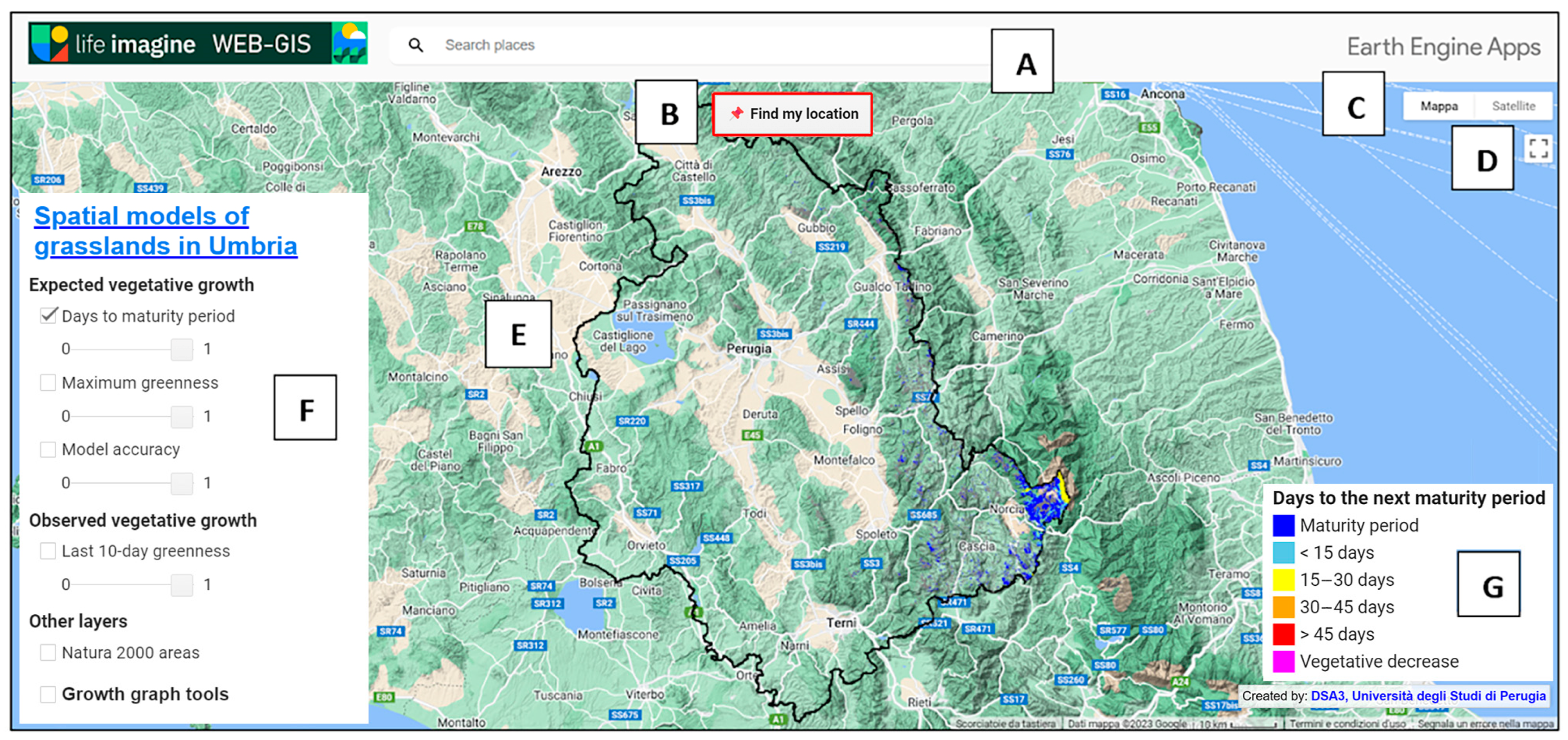Select the Mappa map type

click(x=1439, y=106)
